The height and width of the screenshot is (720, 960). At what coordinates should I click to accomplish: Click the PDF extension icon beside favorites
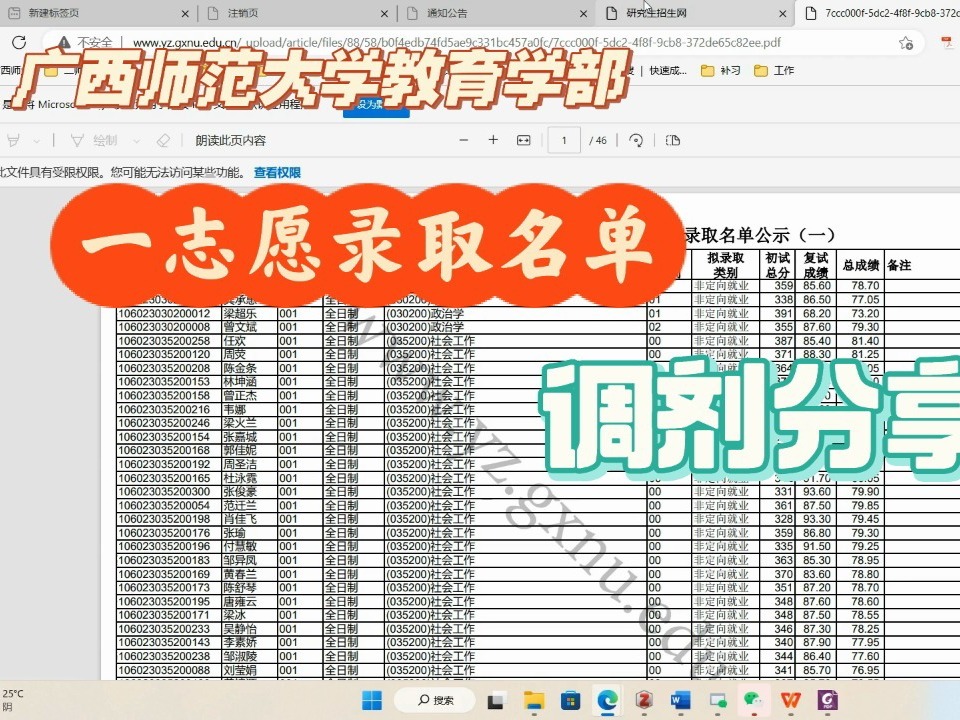pyautogui.click(x=947, y=42)
